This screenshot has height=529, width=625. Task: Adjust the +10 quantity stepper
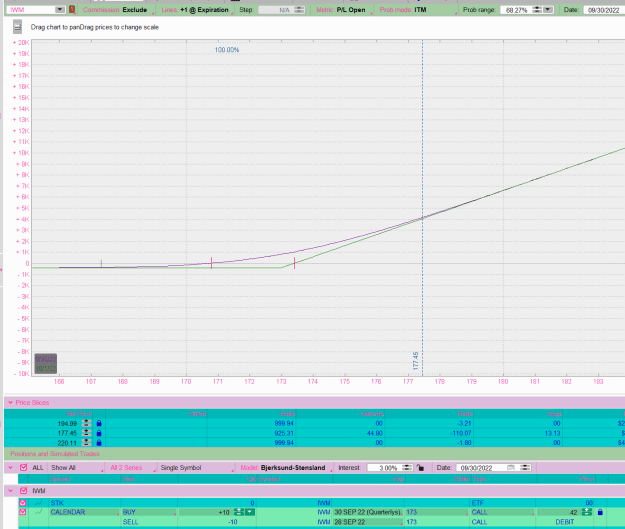point(238,512)
